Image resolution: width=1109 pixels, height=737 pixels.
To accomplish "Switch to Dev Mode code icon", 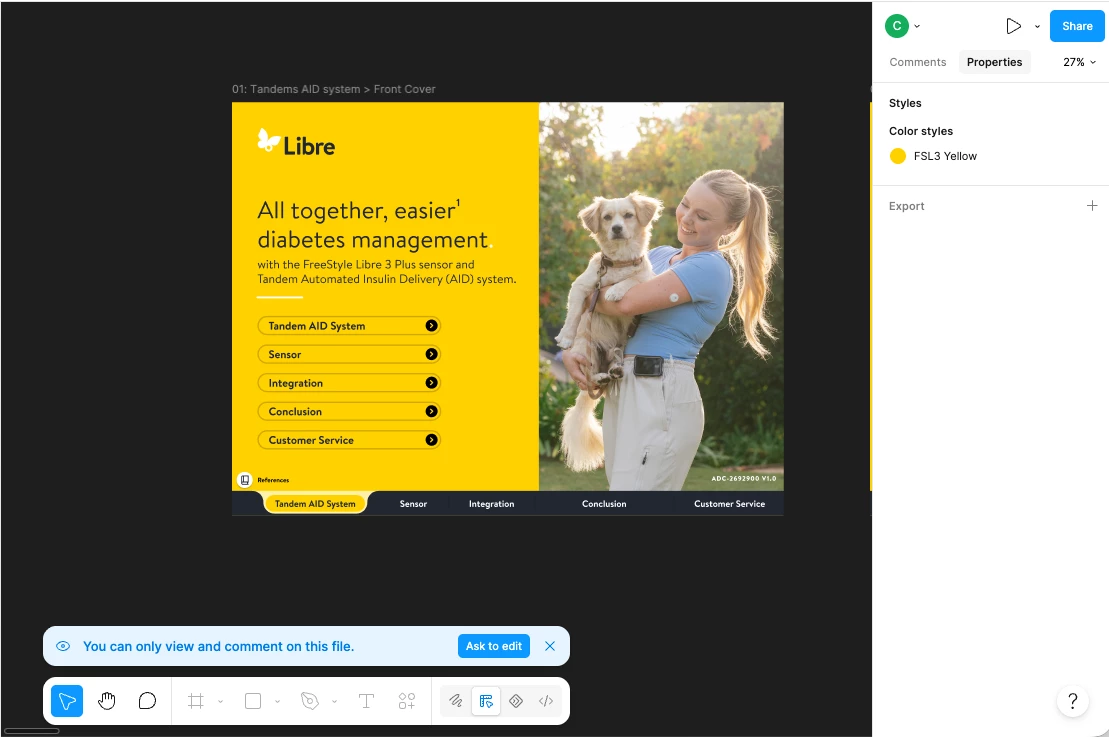I will click(x=546, y=701).
